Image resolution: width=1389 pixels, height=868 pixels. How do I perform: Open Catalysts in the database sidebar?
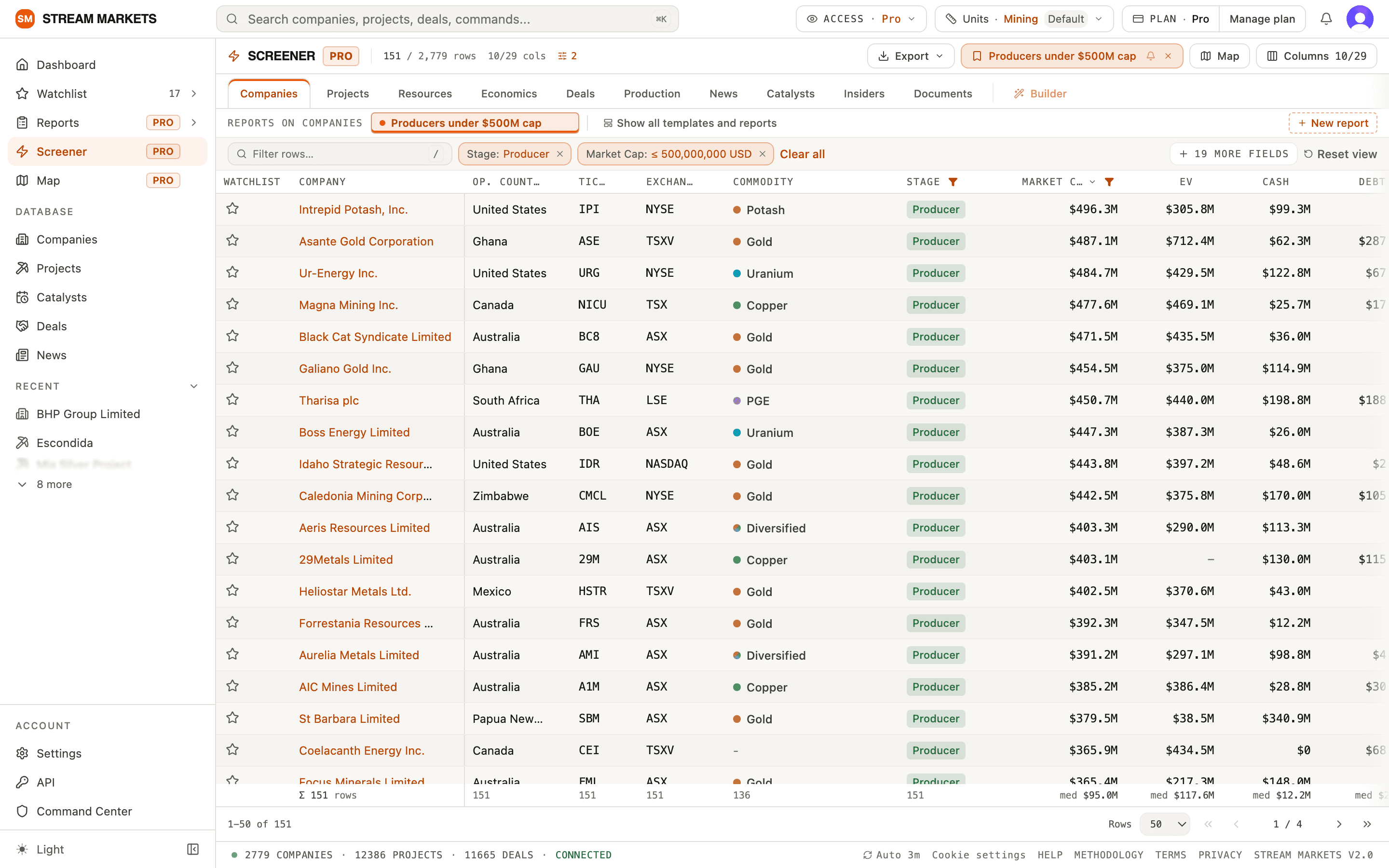click(108, 298)
